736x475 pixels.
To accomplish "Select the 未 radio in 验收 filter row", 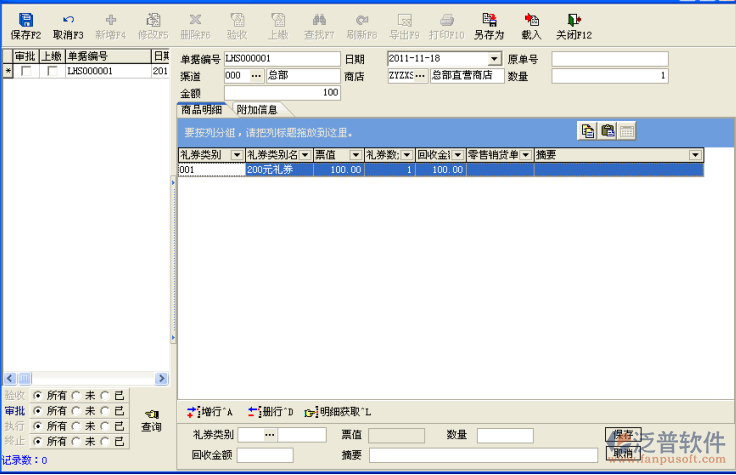I will [x=75, y=396].
